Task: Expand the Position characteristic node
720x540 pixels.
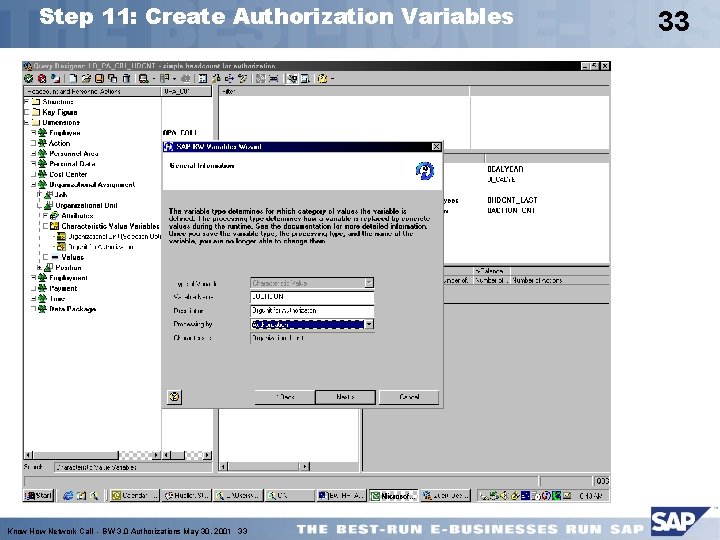Action: (x=39, y=267)
